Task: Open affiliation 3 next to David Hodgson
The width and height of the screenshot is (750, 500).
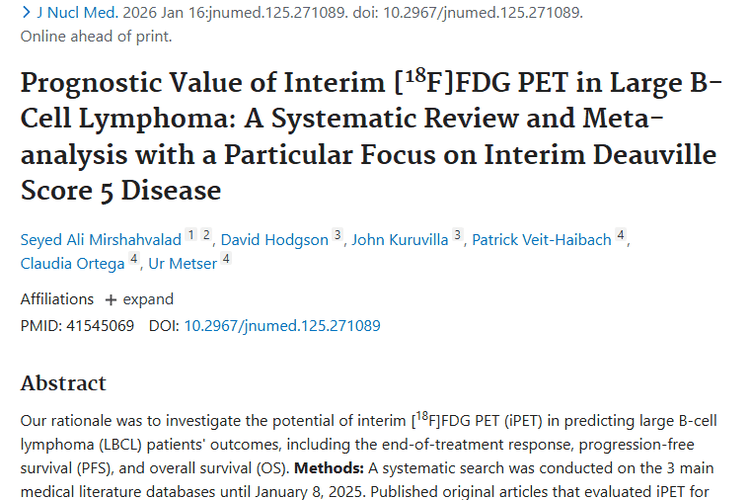Action: click(x=338, y=236)
